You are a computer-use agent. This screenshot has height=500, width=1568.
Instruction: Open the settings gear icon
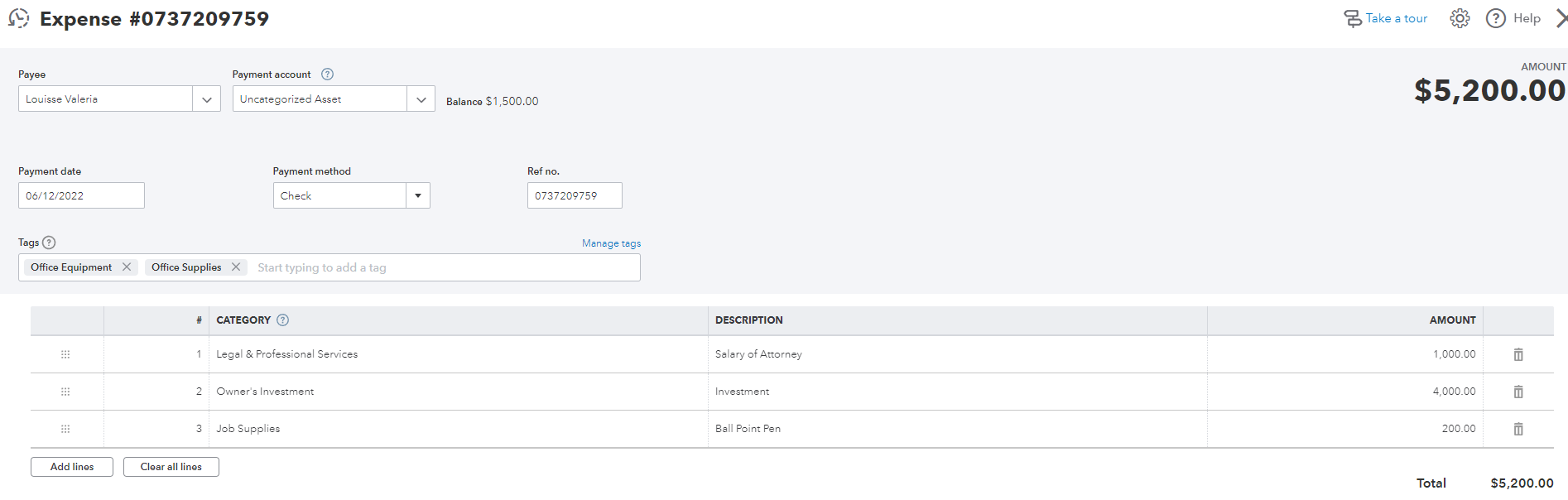(x=1460, y=18)
